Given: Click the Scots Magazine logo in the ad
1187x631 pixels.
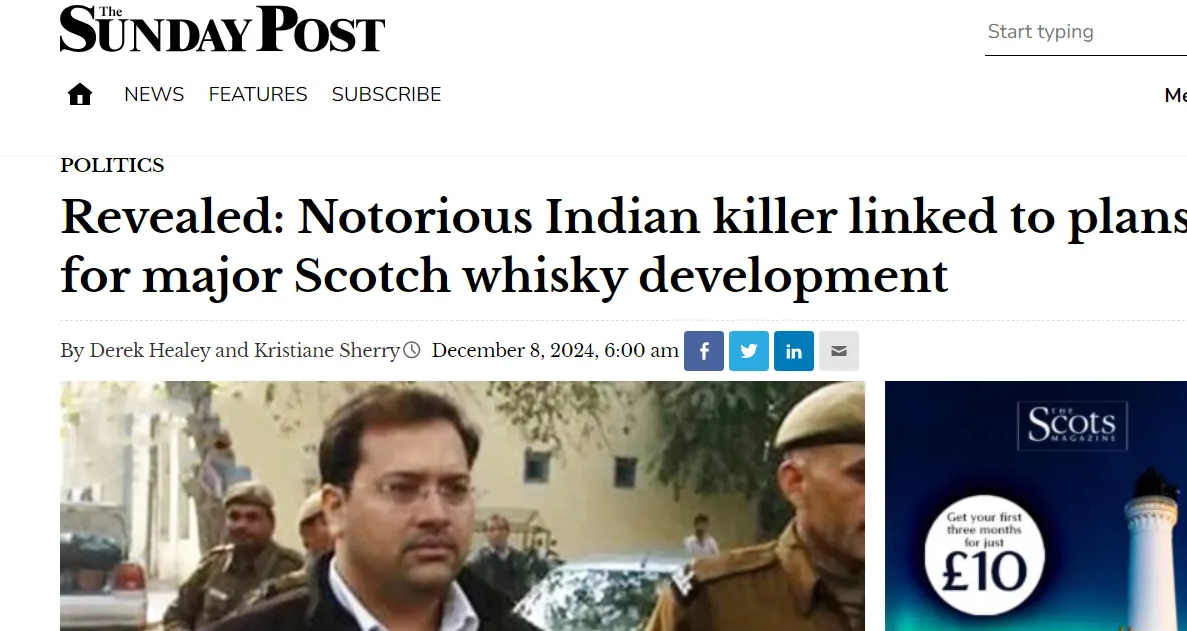Looking at the screenshot, I should [1072, 426].
